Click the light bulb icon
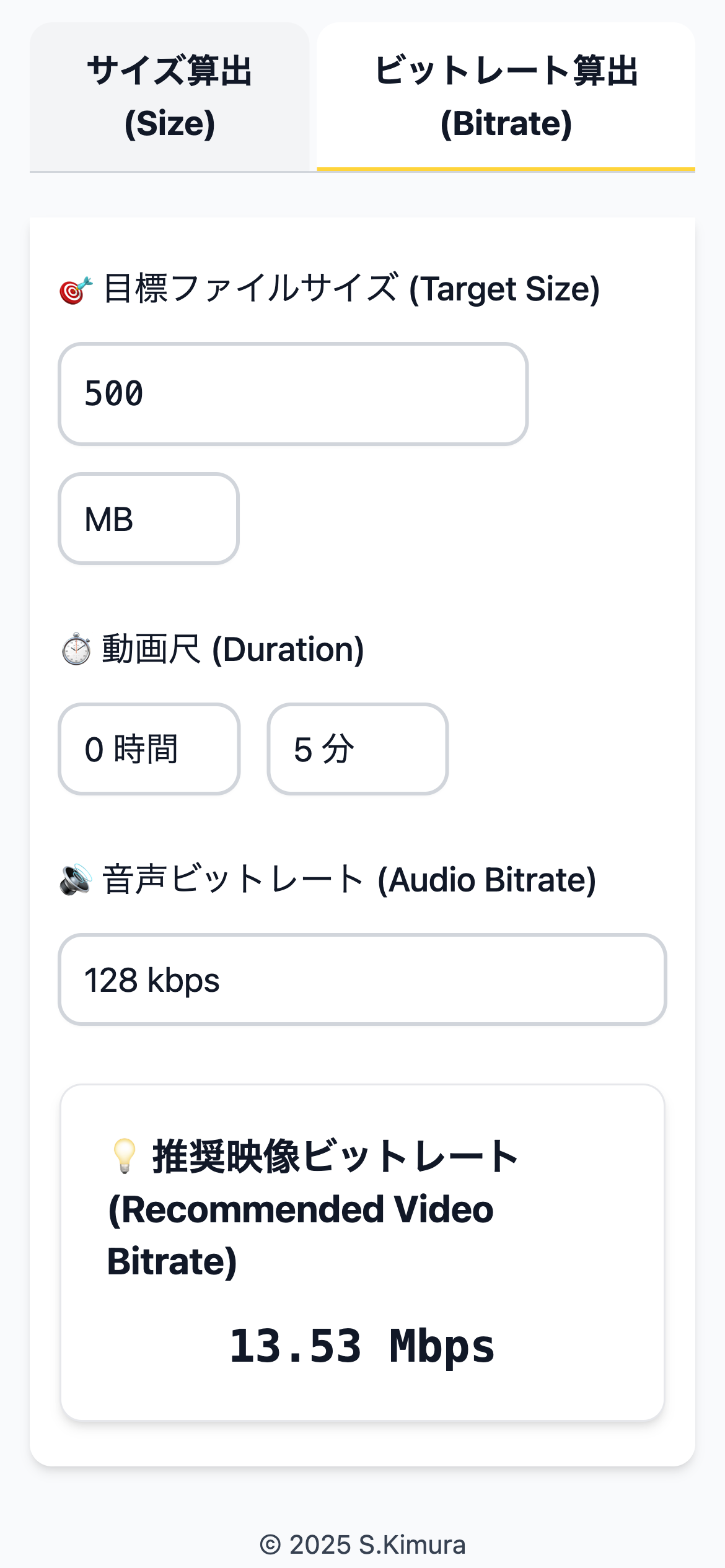 [x=125, y=1156]
